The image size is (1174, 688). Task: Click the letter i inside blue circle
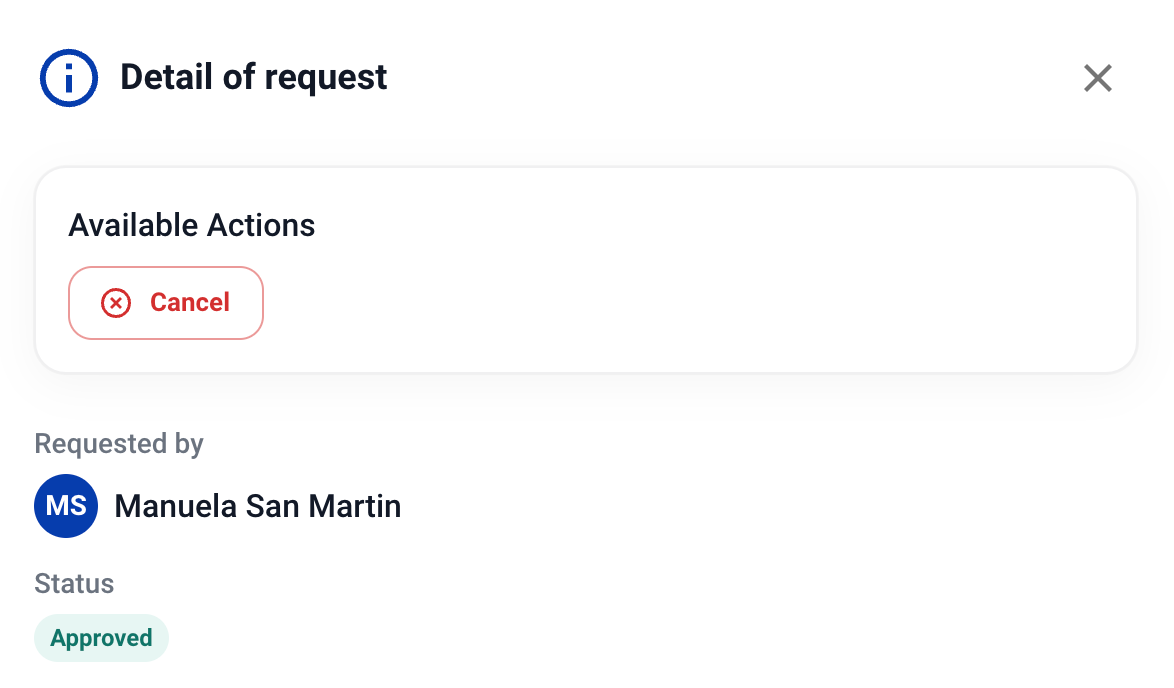coord(69,78)
